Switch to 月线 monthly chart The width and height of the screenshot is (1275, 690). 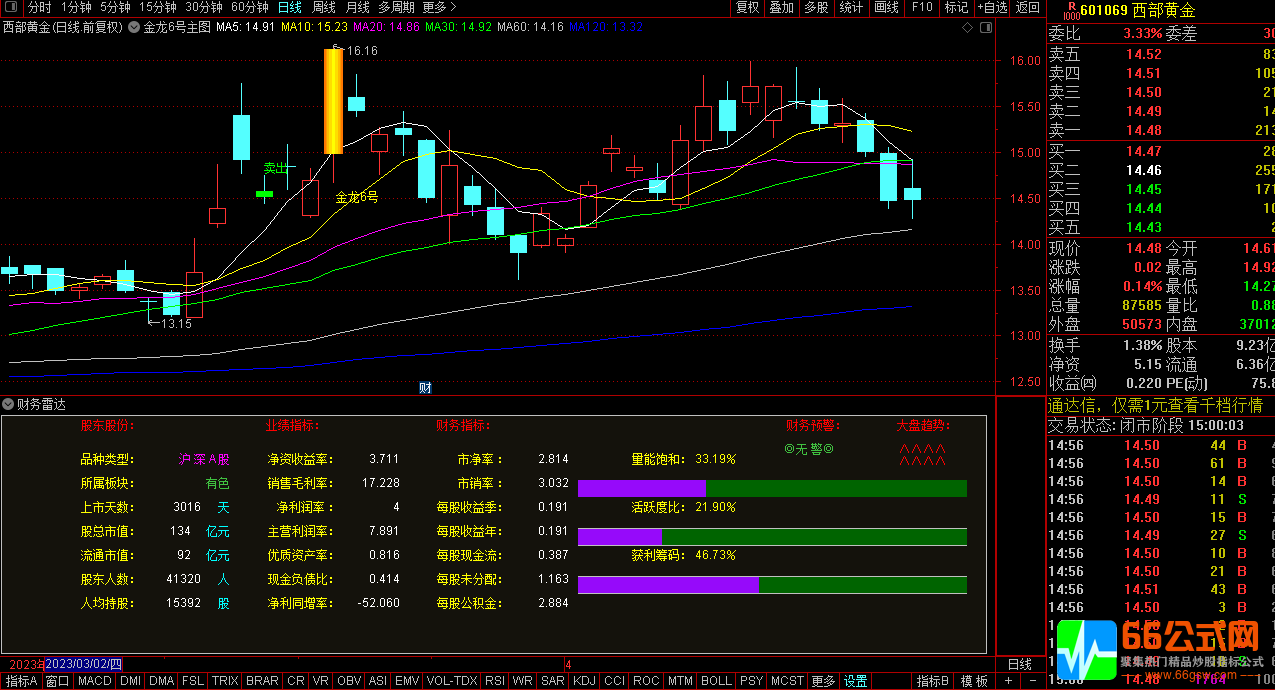[x=357, y=8]
